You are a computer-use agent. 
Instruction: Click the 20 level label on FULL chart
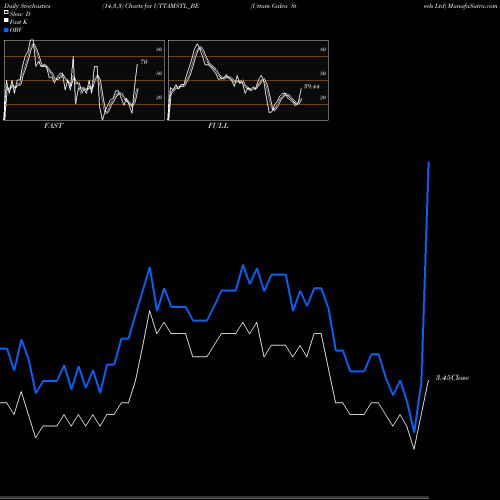click(323, 97)
